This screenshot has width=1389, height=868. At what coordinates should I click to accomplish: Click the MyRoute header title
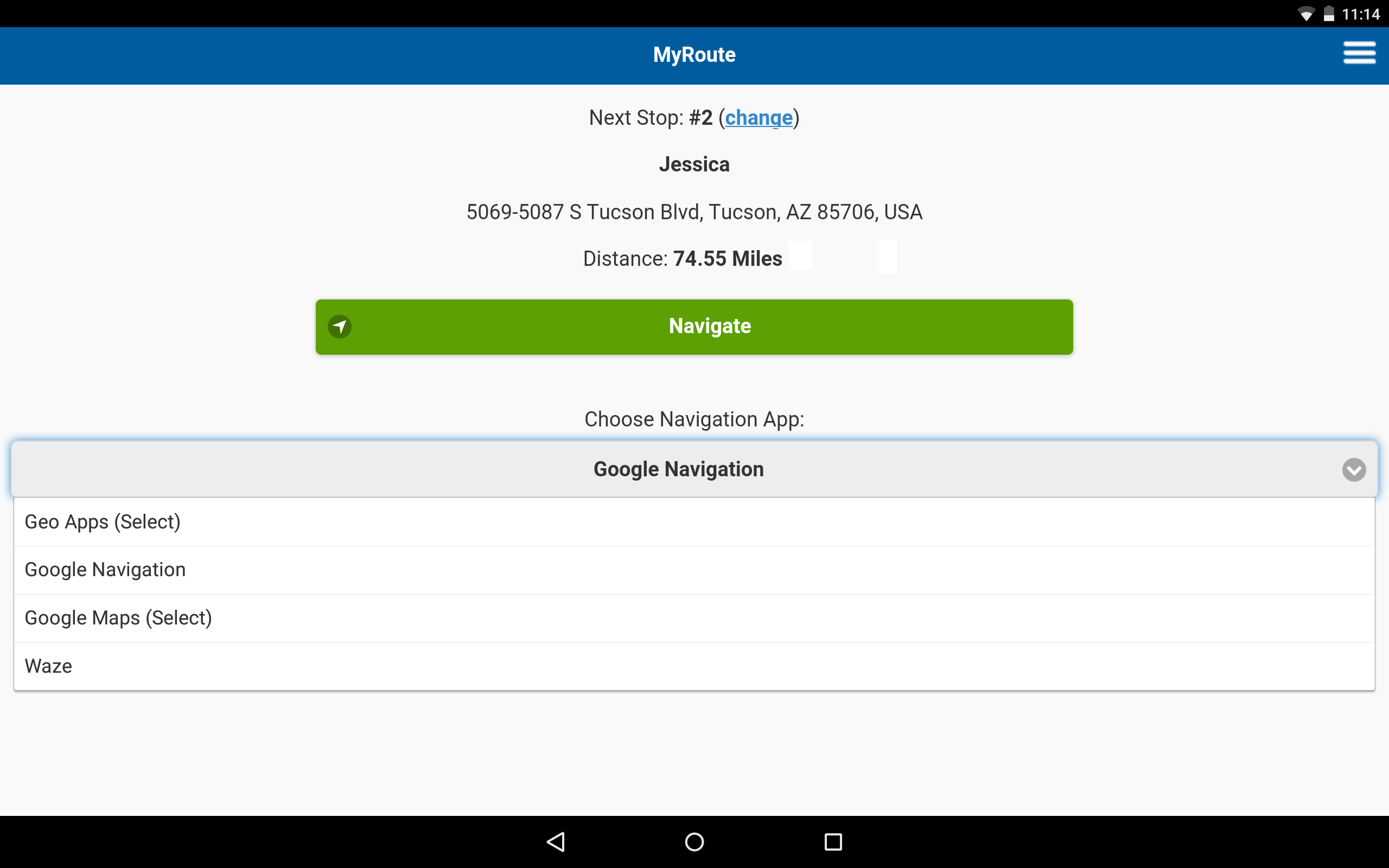tap(694, 55)
